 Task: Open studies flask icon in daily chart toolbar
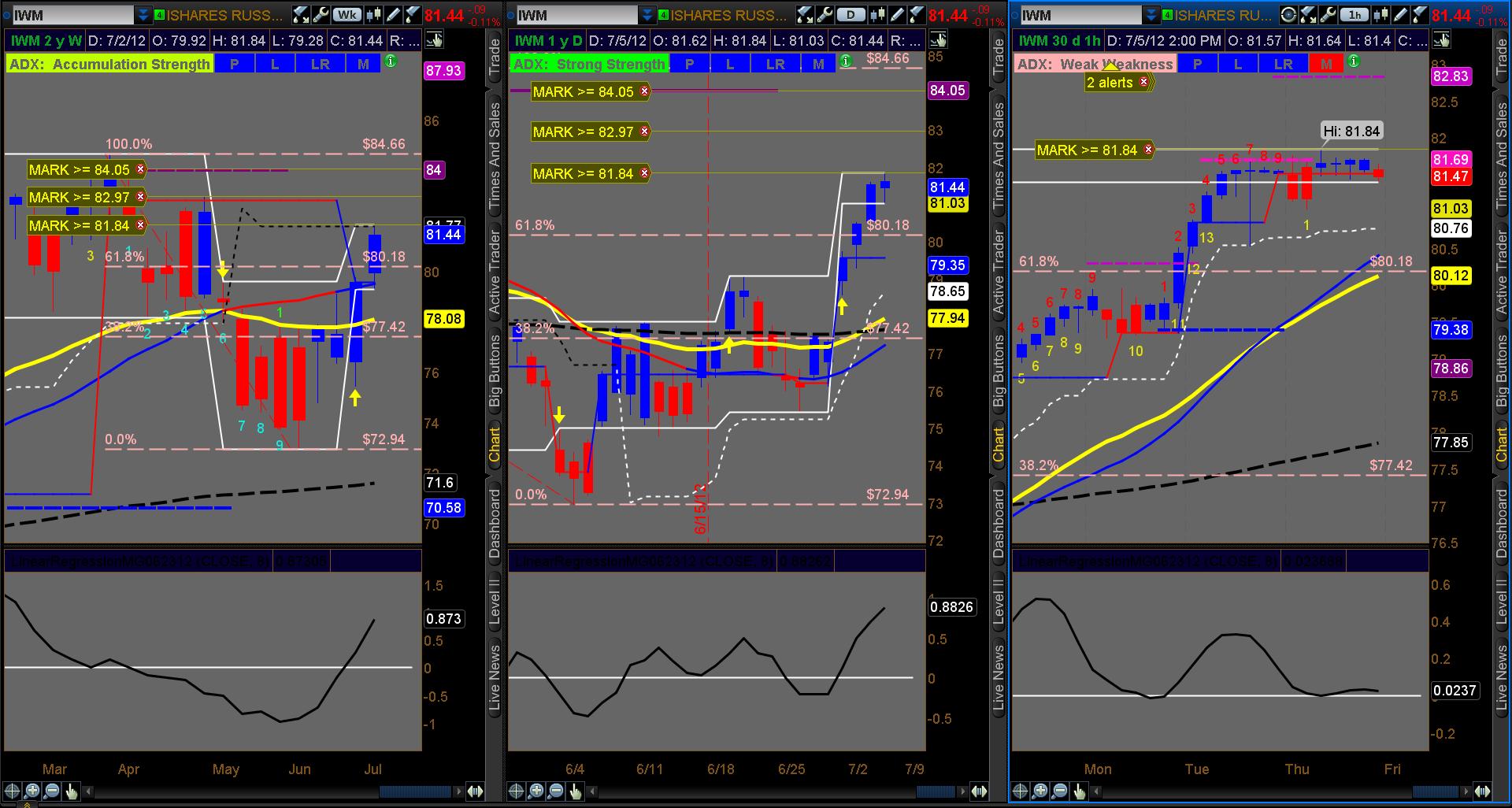(917, 15)
